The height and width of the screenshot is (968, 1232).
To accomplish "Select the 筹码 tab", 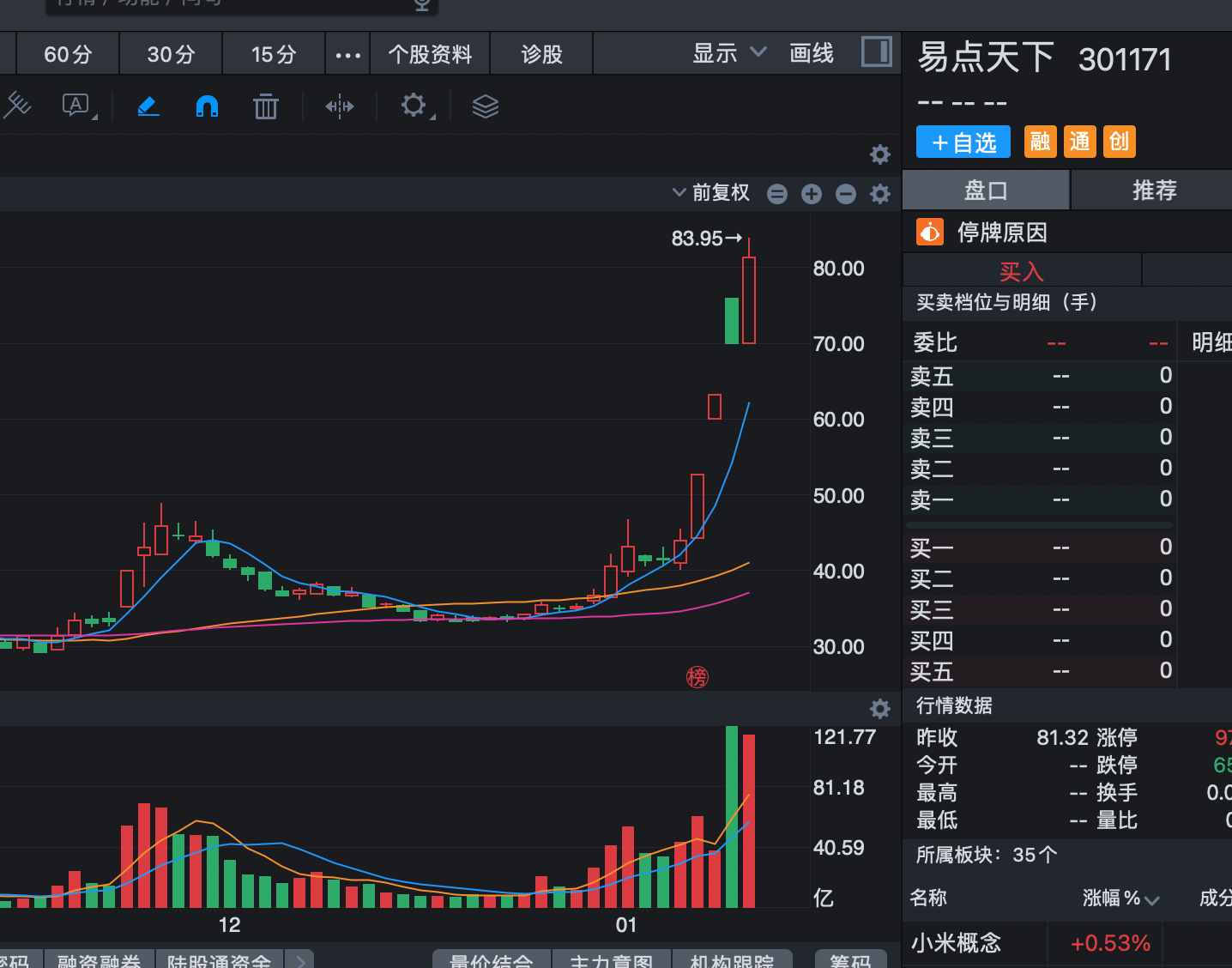I will (850, 960).
